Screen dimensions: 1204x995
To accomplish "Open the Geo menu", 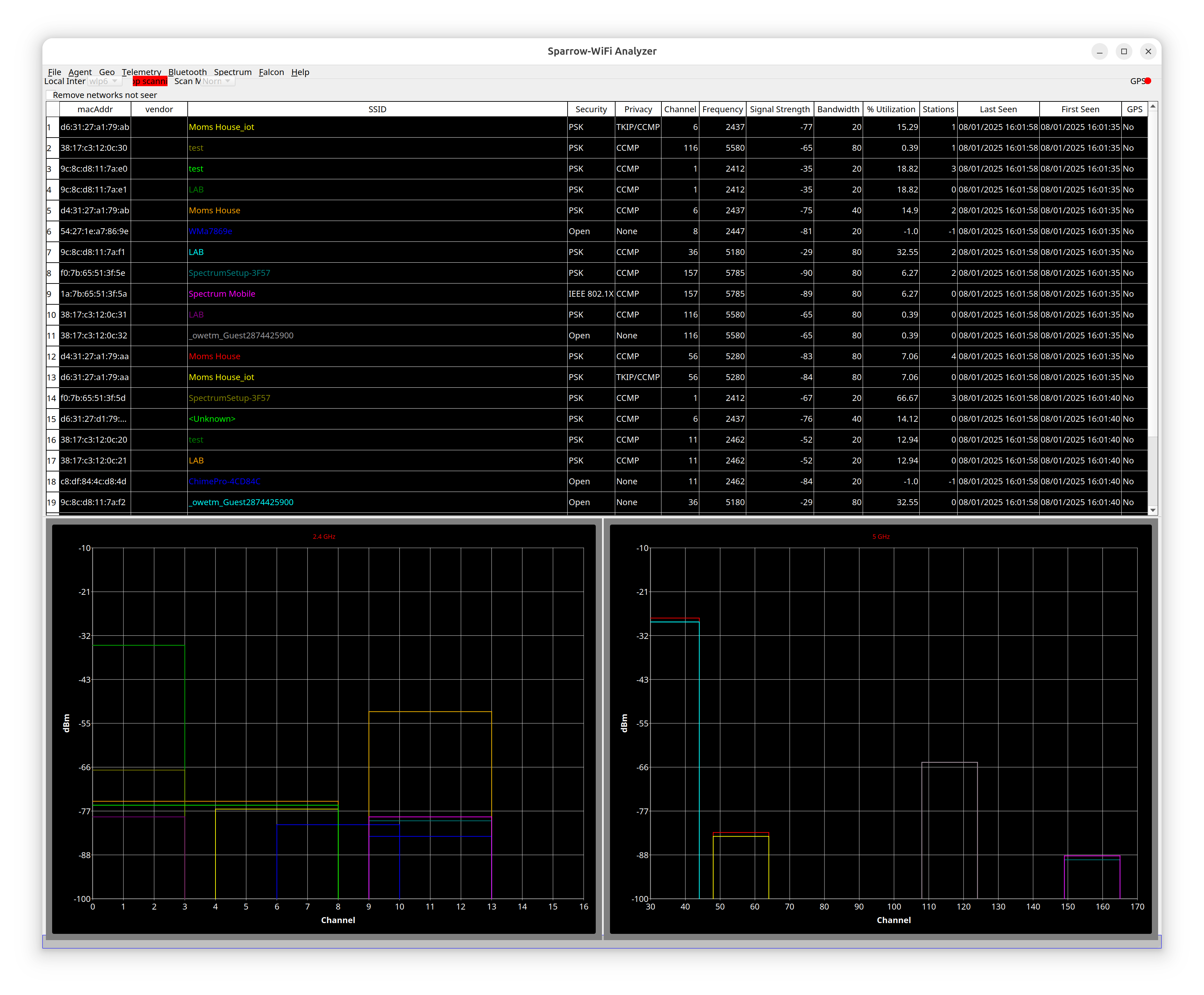I will 107,72.
